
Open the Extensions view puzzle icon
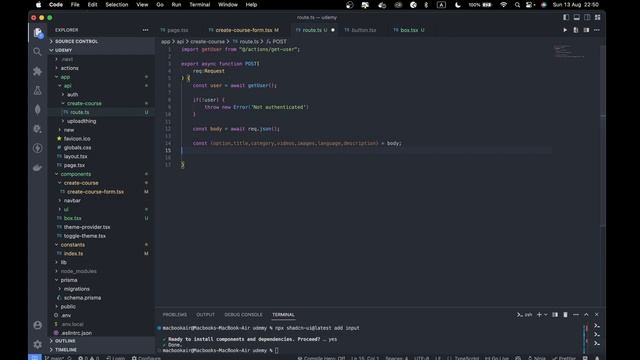point(38,71)
